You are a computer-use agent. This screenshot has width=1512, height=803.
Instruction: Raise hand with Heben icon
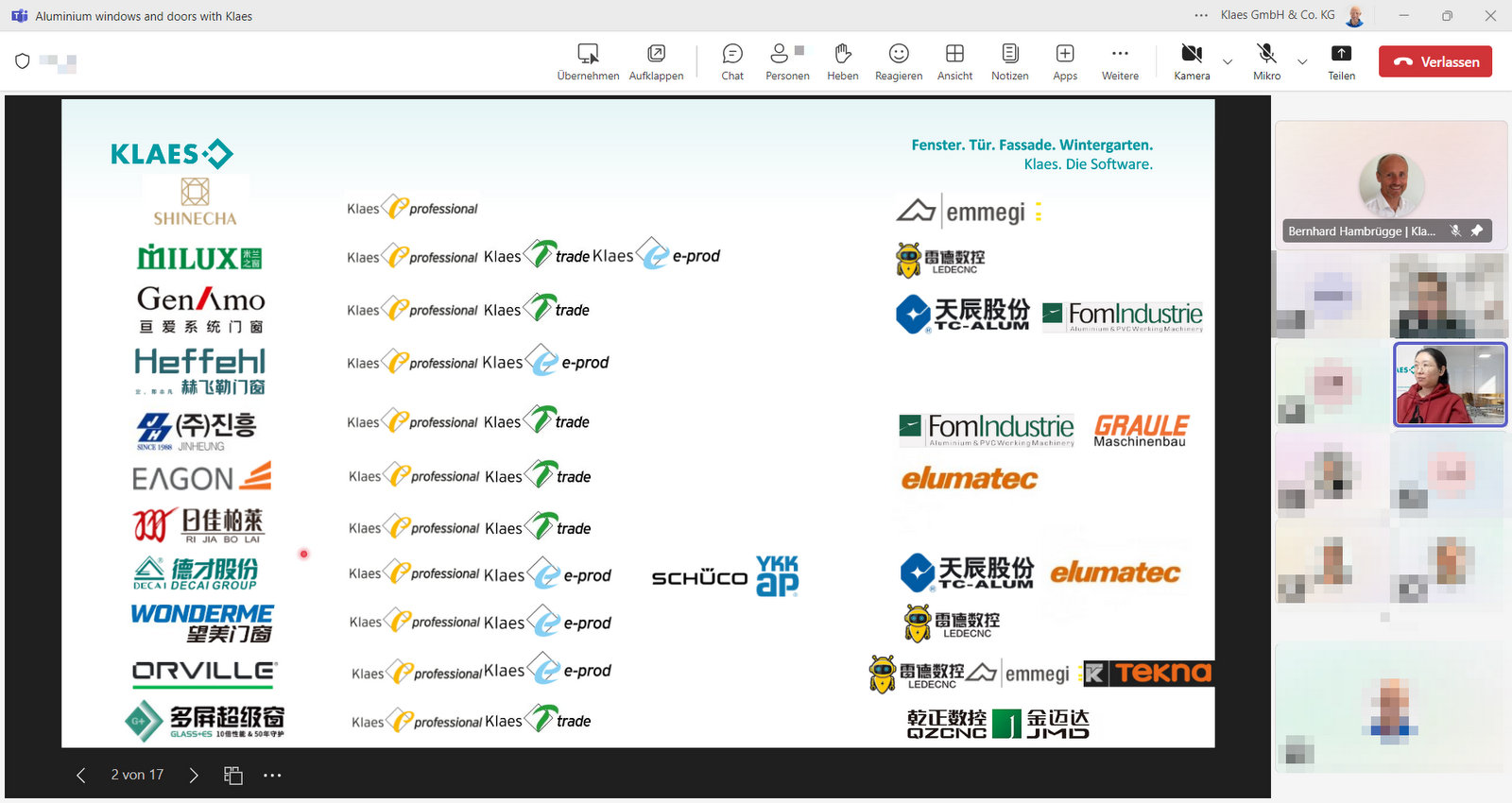coord(842,61)
